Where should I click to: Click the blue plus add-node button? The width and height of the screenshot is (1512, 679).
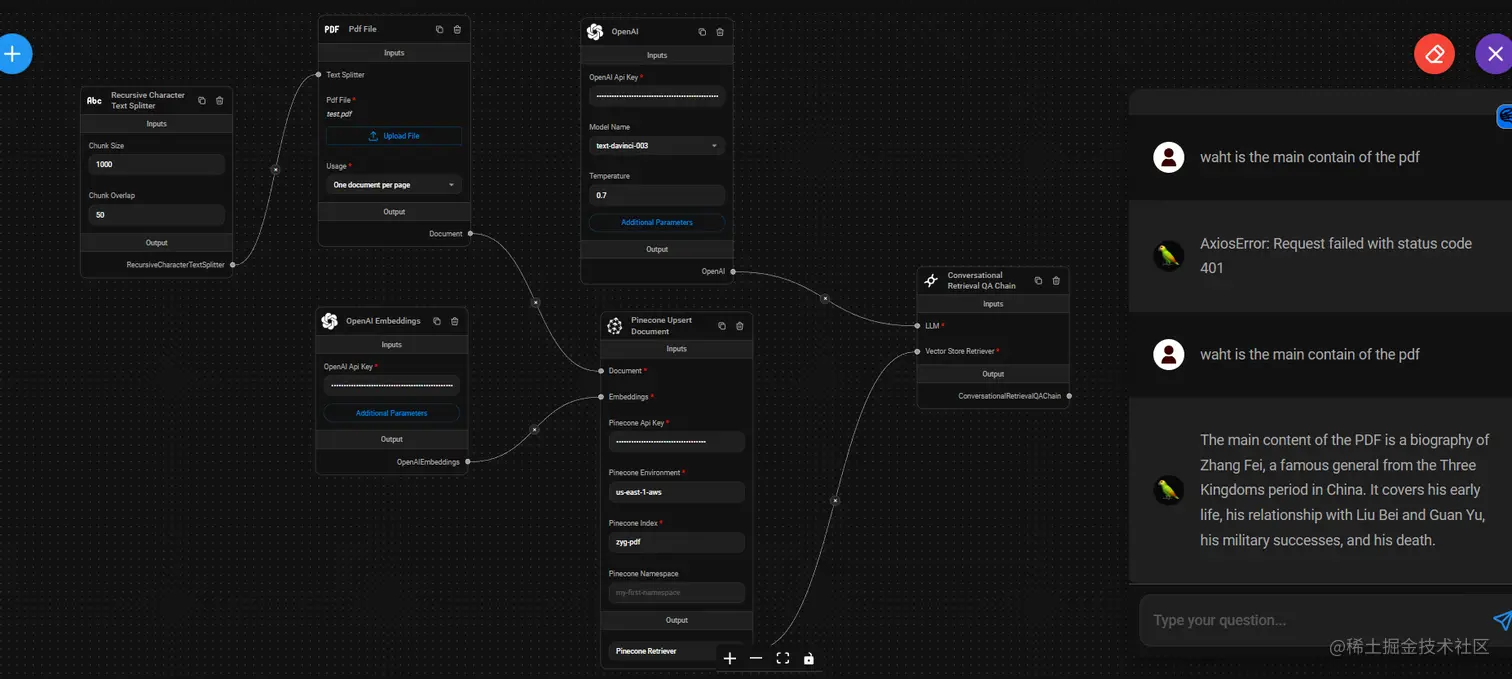[x=13, y=54]
